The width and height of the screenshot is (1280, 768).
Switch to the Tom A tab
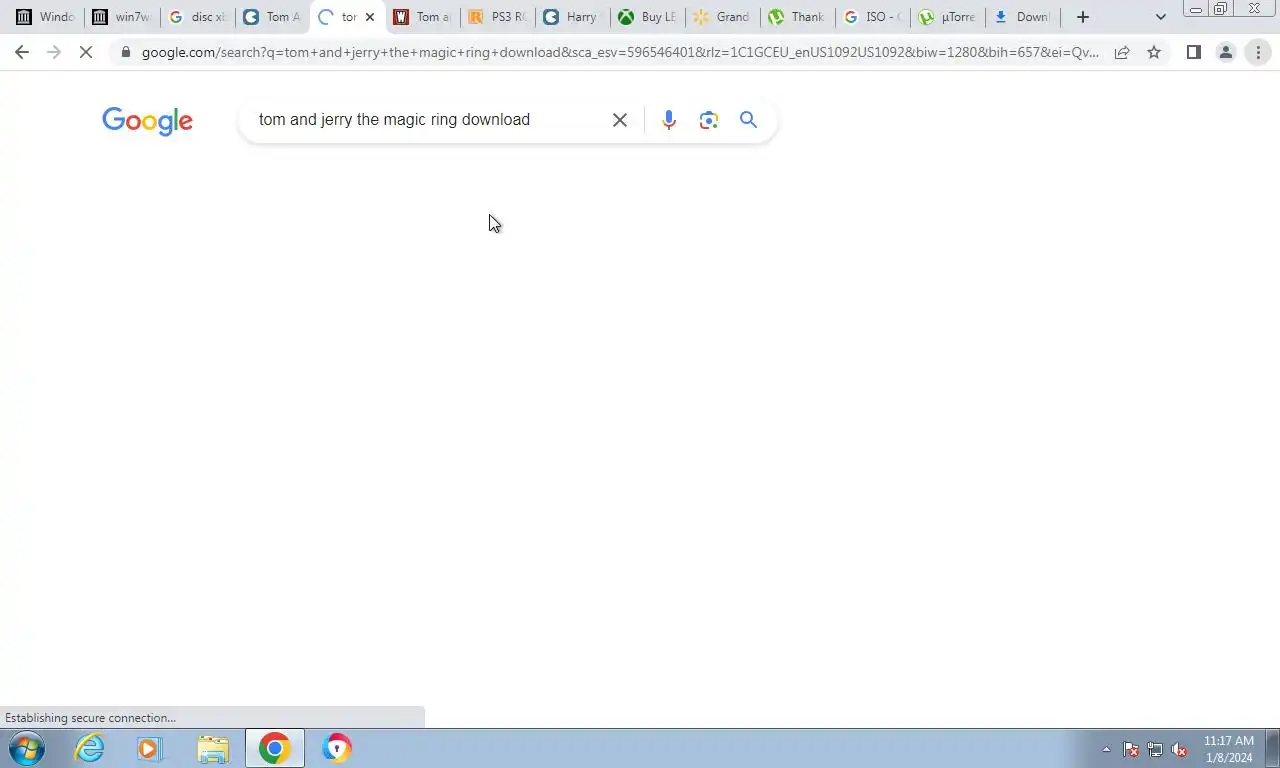coord(272,17)
